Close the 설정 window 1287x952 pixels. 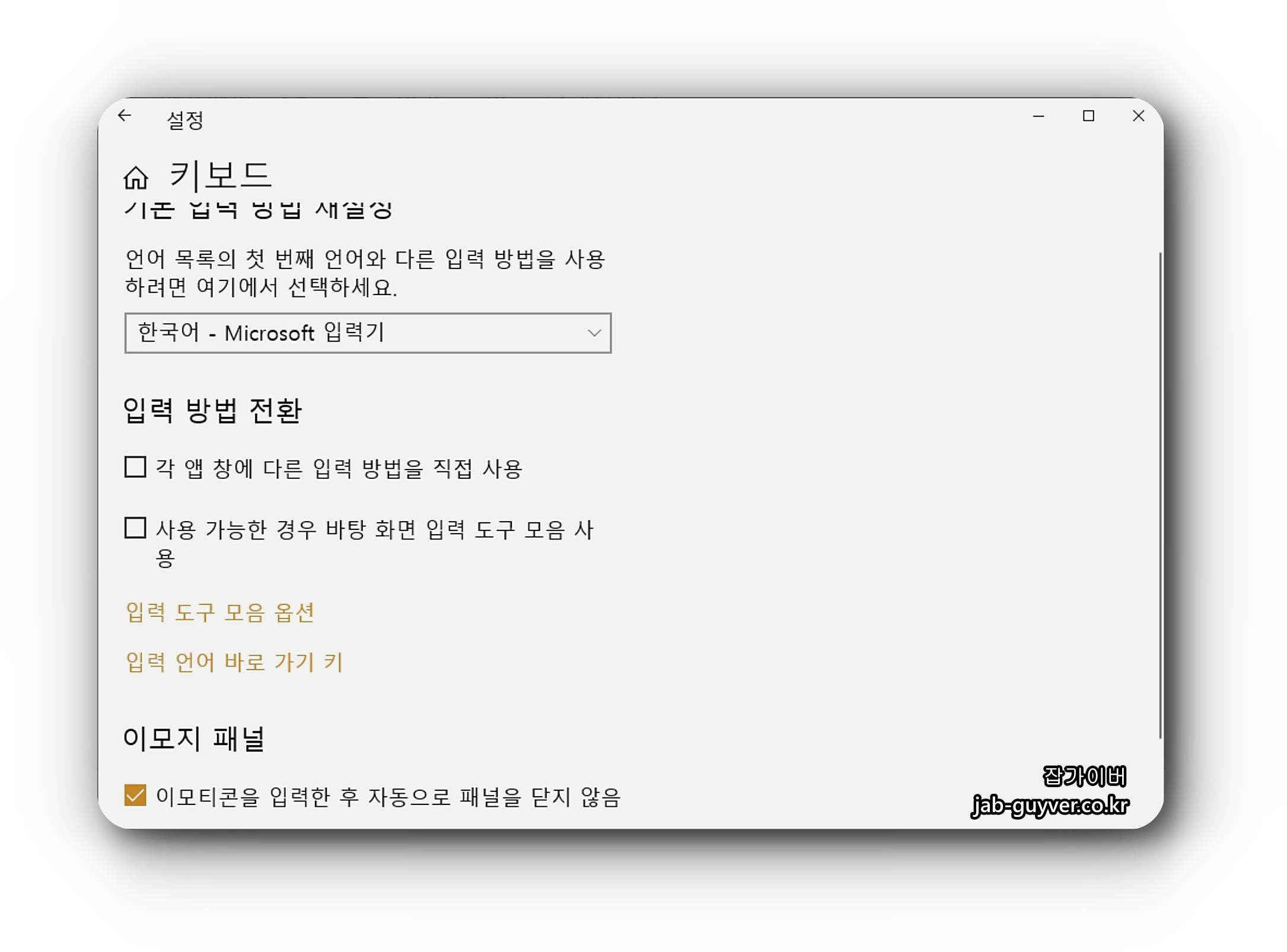(1138, 116)
